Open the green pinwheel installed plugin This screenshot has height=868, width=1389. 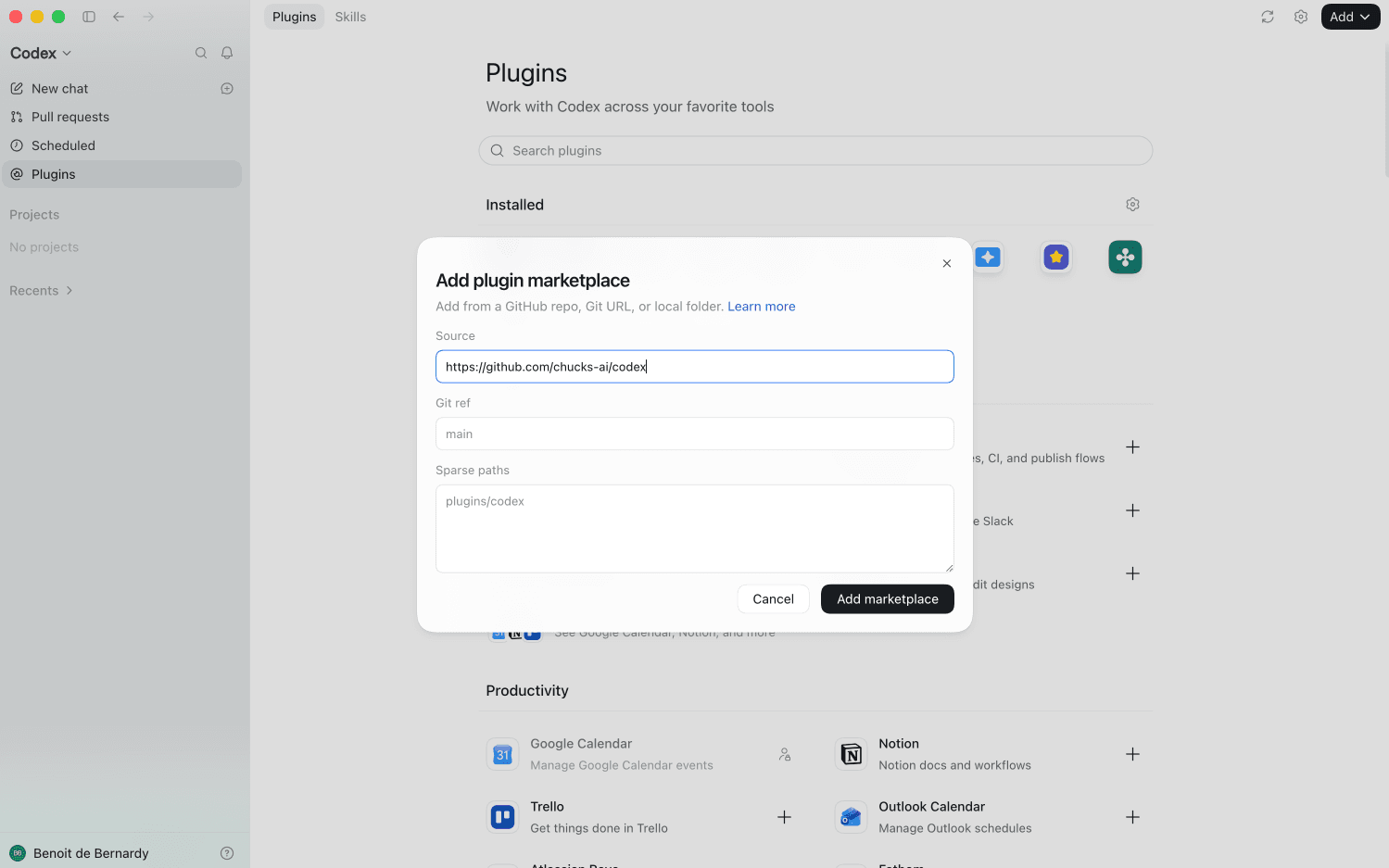point(1125,258)
